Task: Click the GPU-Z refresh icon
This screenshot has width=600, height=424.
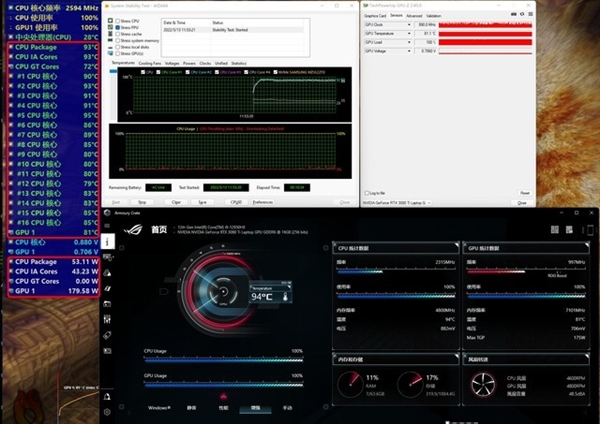Action: tap(522, 14)
